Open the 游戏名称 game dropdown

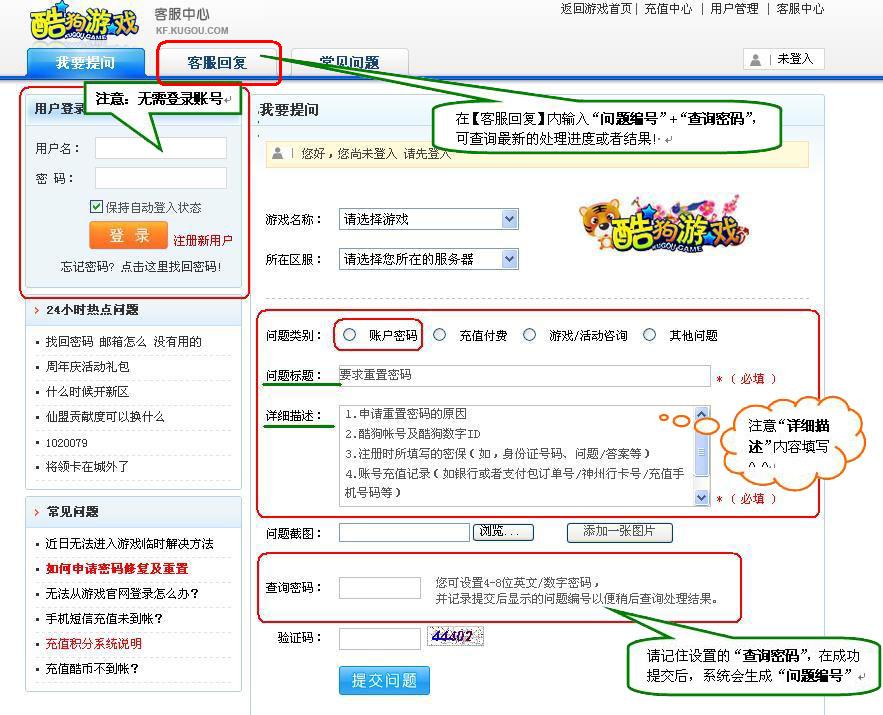pos(429,219)
